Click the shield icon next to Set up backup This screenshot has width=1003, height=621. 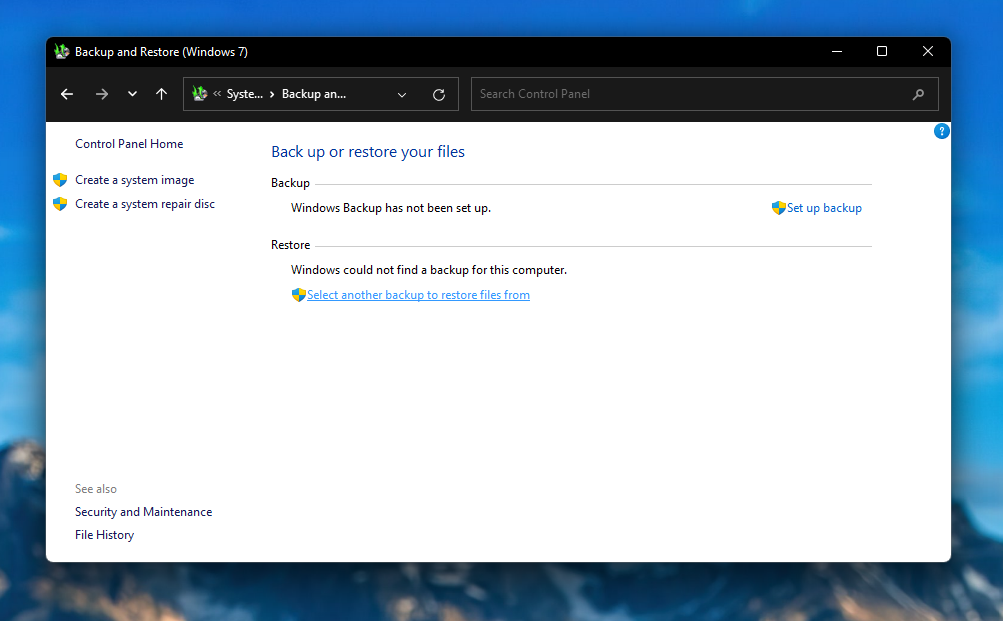(778, 208)
